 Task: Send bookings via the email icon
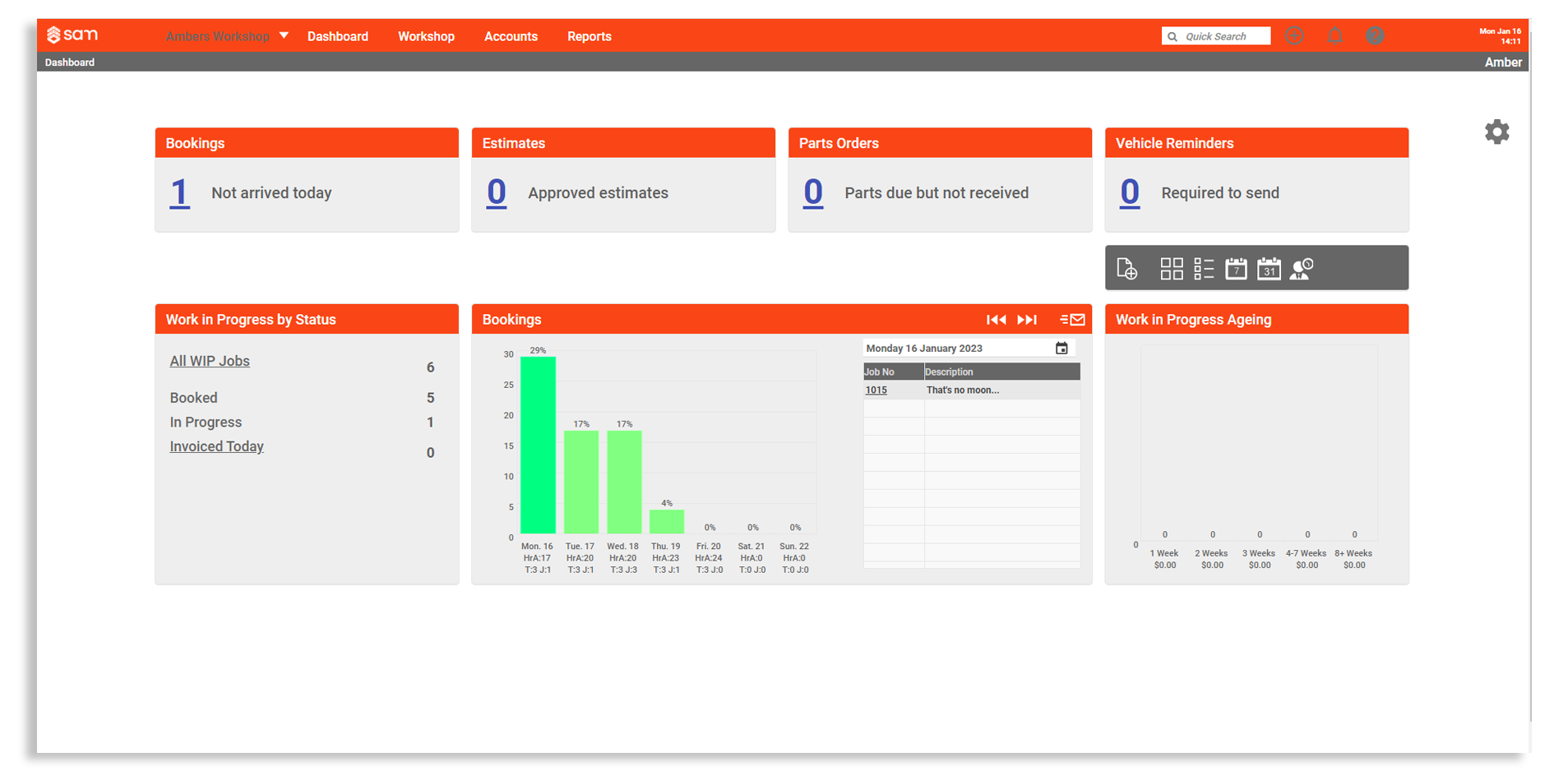[1072, 319]
